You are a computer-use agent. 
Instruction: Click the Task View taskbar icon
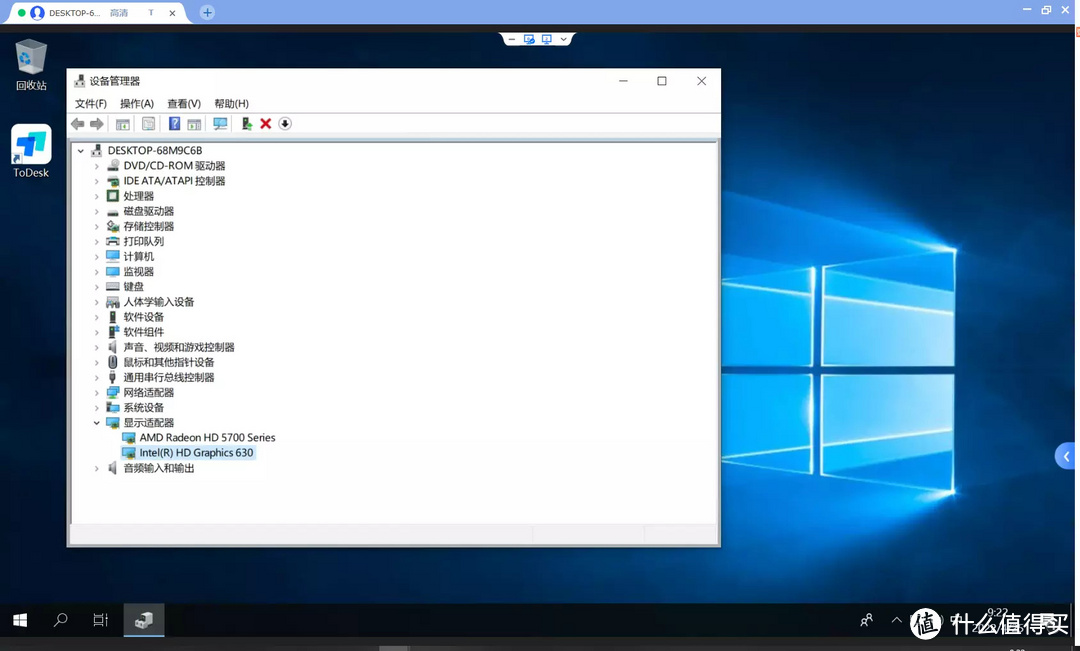[x=101, y=620]
